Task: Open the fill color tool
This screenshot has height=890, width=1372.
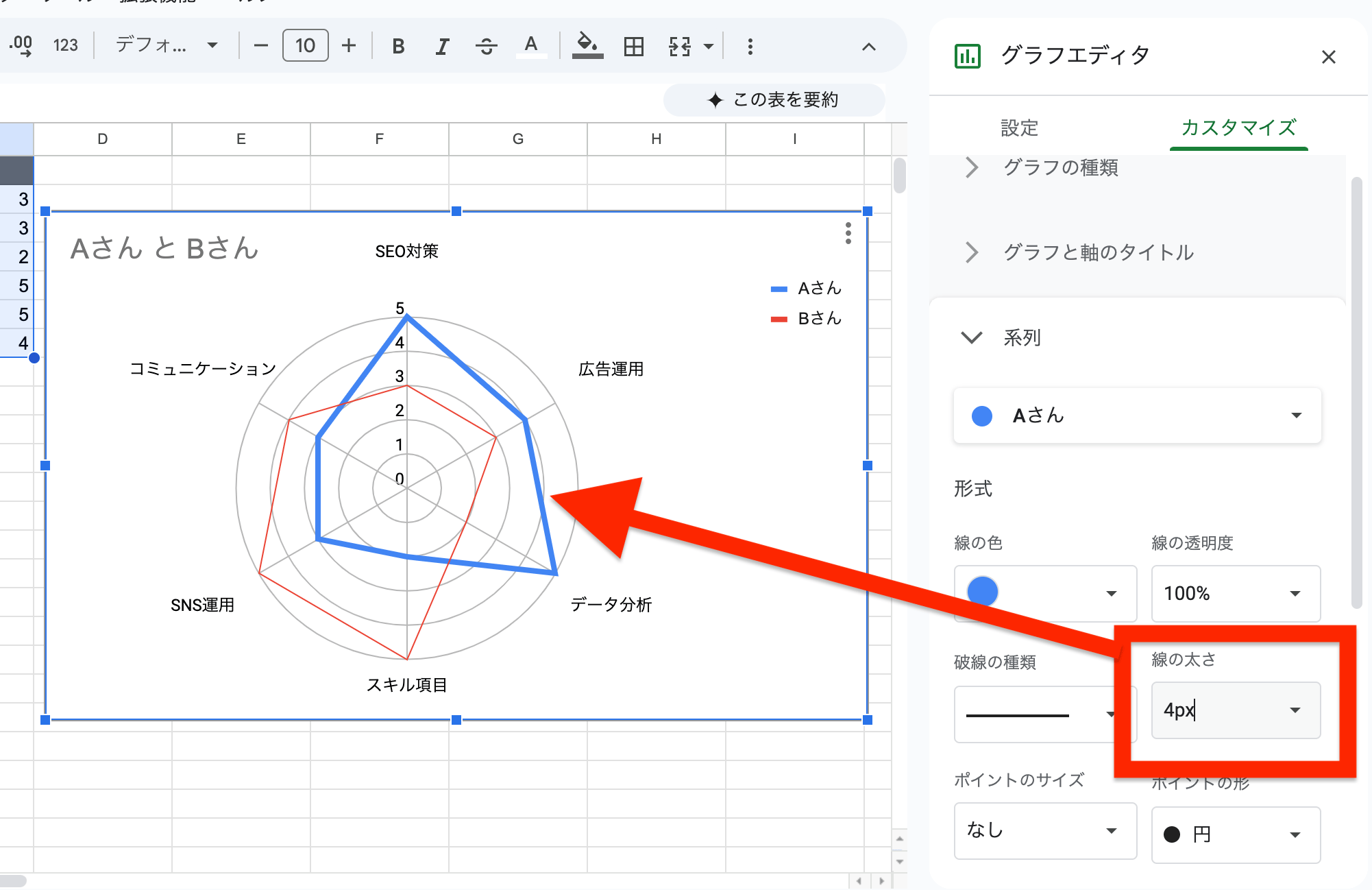Action: tap(587, 45)
